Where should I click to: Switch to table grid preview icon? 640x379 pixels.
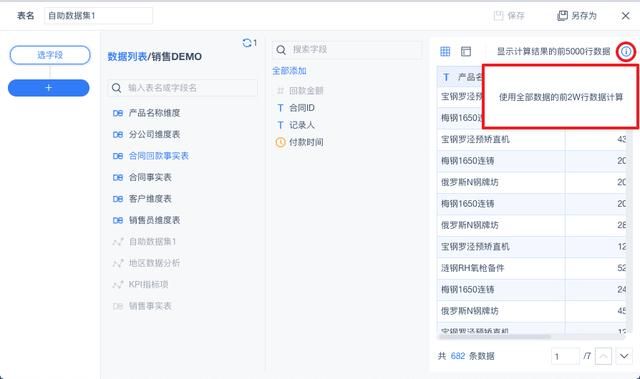click(445, 51)
